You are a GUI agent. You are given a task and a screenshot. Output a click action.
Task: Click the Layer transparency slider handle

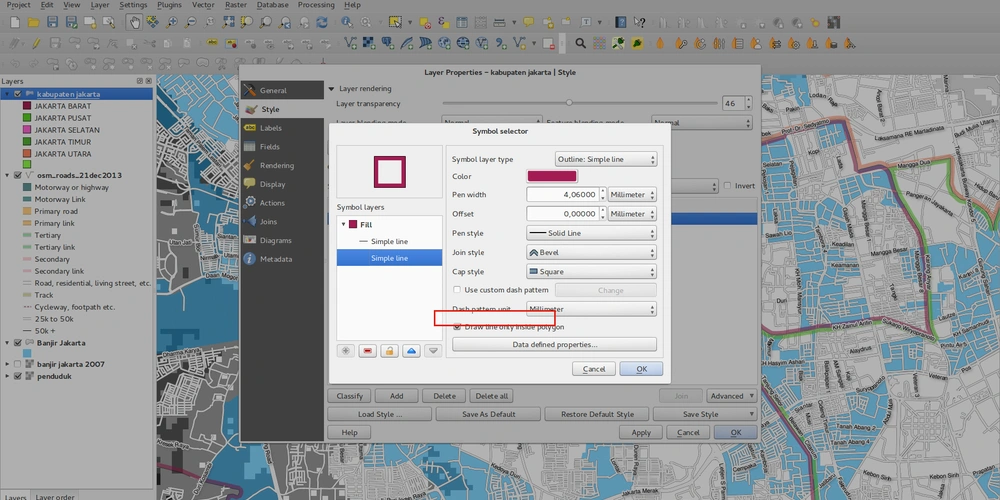pyautogui.click(x=569, y=103)
